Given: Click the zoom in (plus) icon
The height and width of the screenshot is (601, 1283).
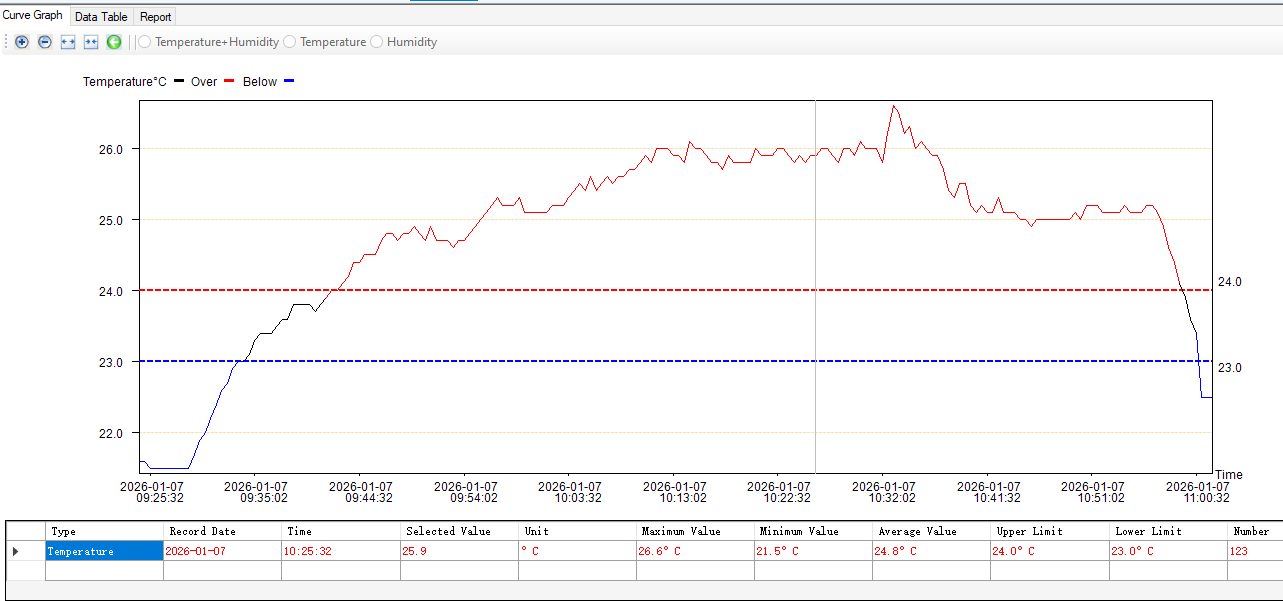Looking at the screenshot, I should [22, 42].
